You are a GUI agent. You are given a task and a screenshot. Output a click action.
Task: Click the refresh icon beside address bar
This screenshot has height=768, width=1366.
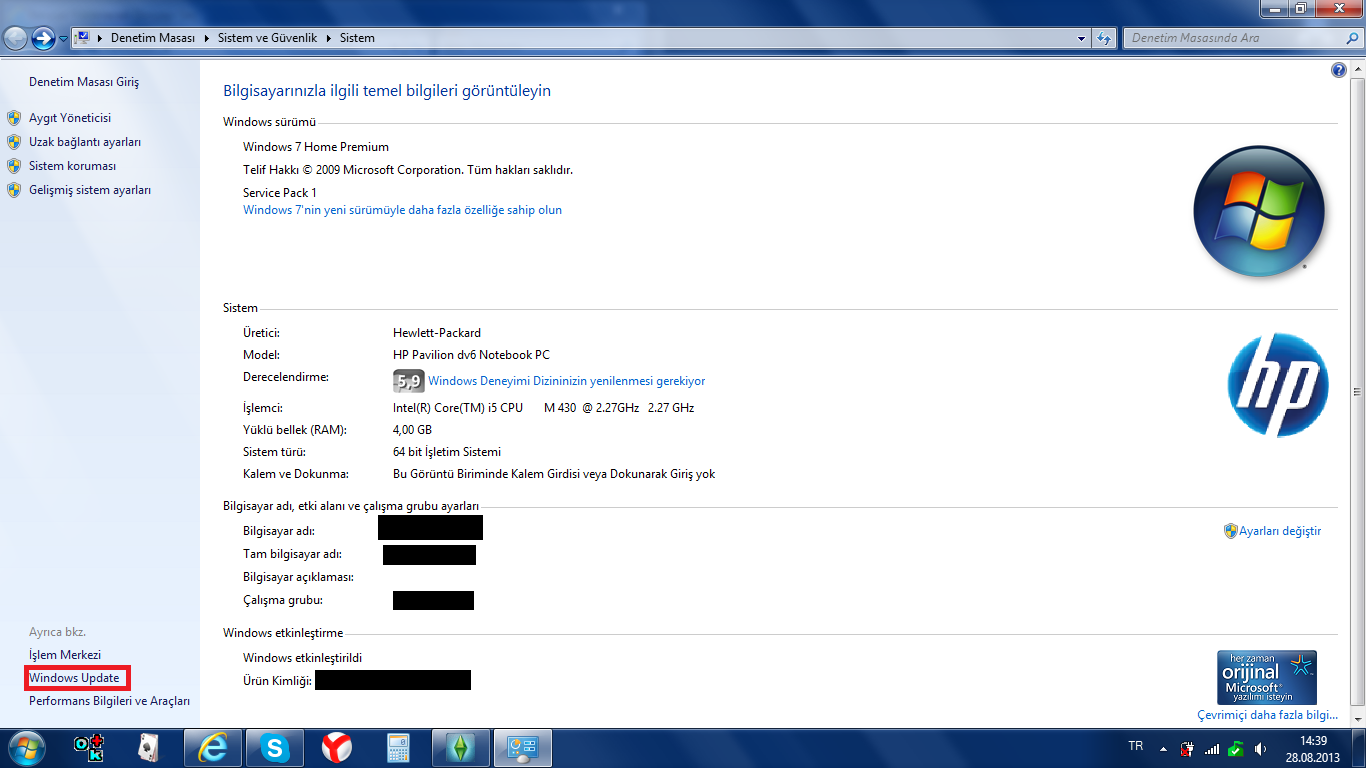[x=1104, y=38]
